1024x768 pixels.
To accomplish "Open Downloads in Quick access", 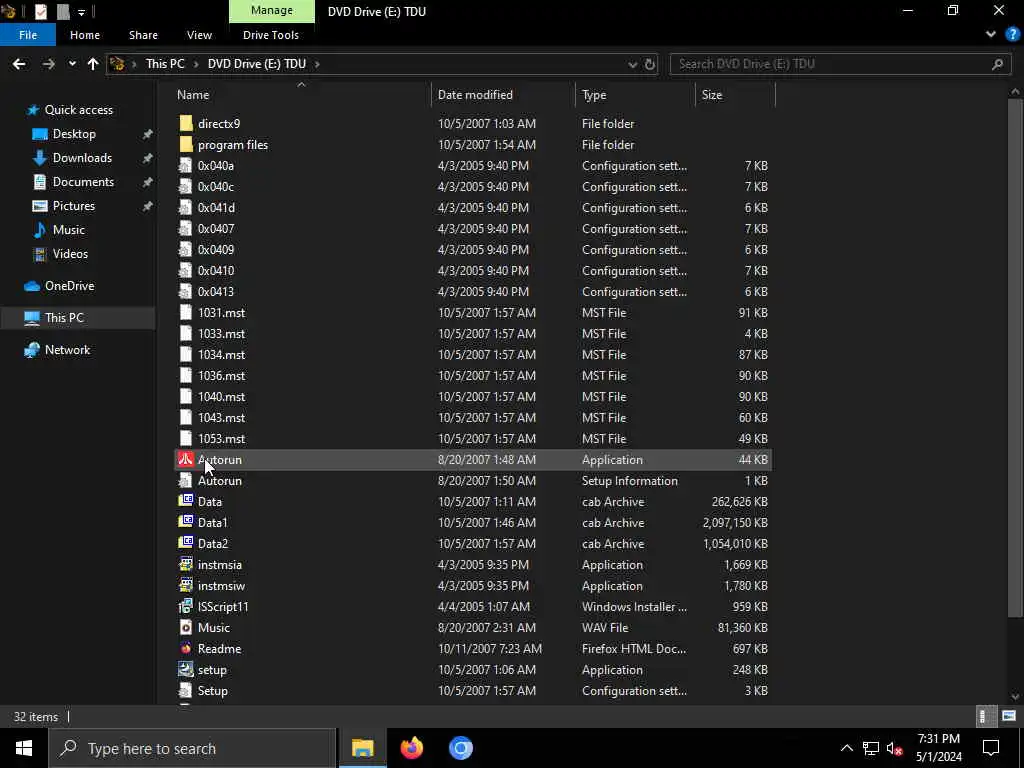I will click(82, 157).
